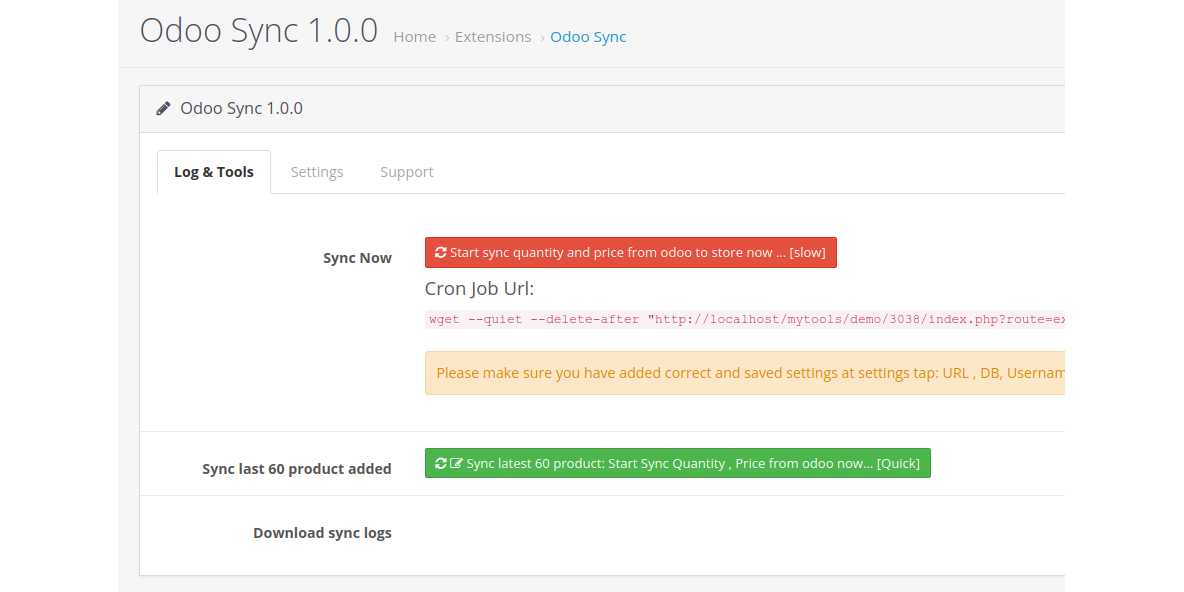1184x592 pixels.
Task: Switch to the Settings tab
Action: tap(317, 171)
